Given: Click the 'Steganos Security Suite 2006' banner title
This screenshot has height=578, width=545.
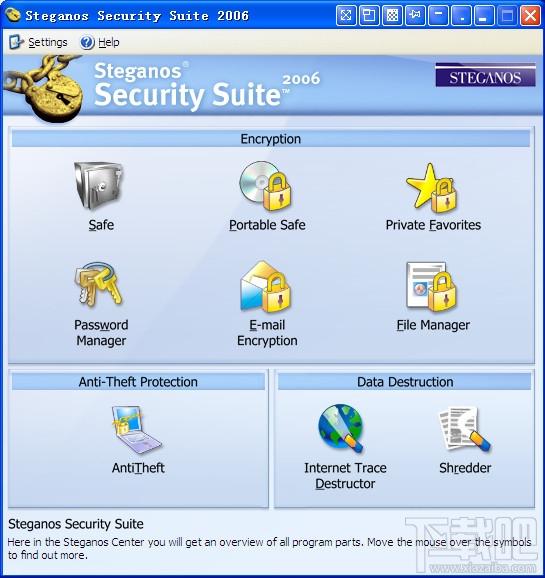Looking at the screenshot, I should [206, 86].
